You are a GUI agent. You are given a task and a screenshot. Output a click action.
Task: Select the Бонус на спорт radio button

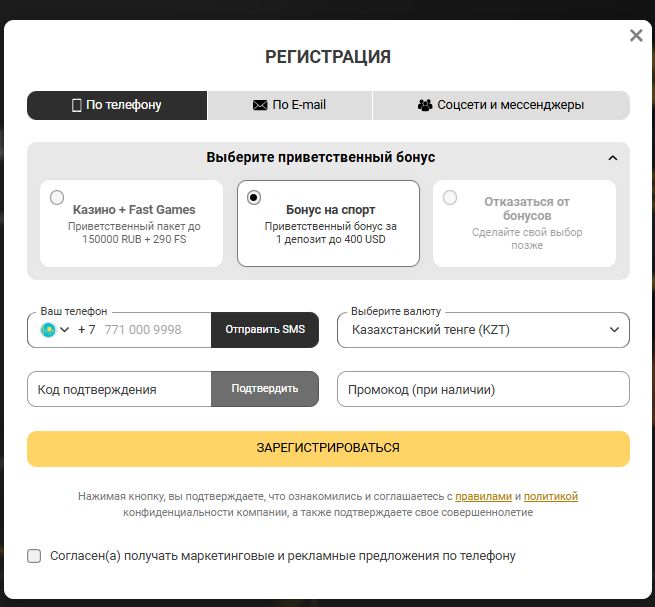(x=254, y=197)
